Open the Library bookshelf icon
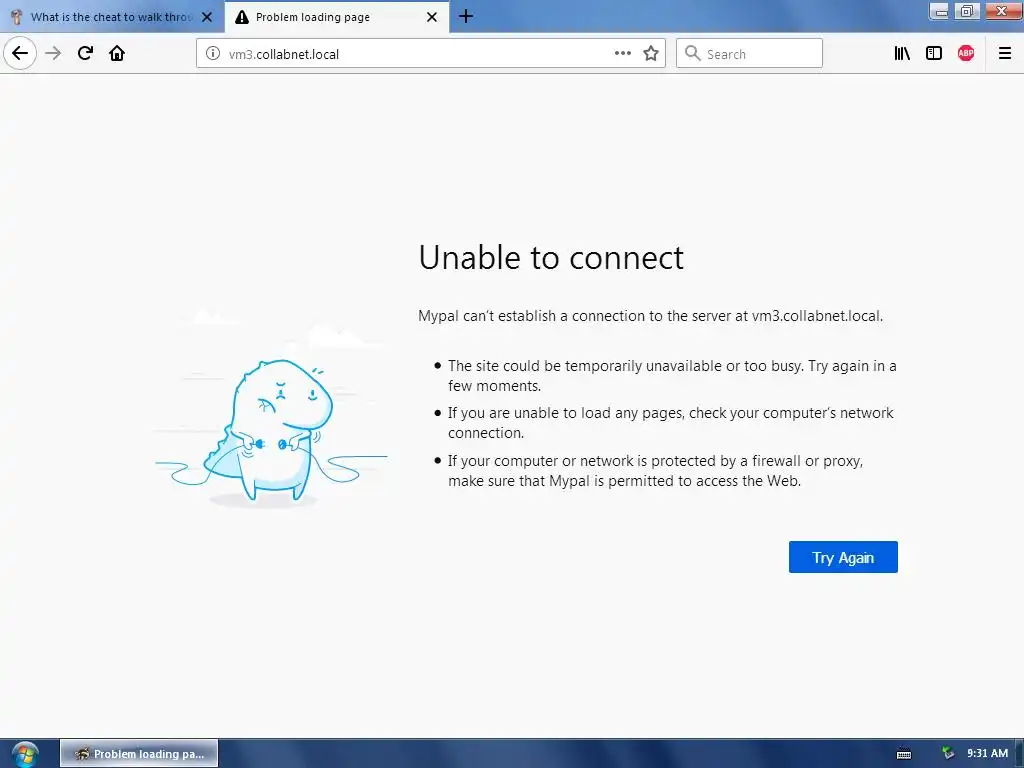This screenshot has width=1024, height=768. (902, 54)
